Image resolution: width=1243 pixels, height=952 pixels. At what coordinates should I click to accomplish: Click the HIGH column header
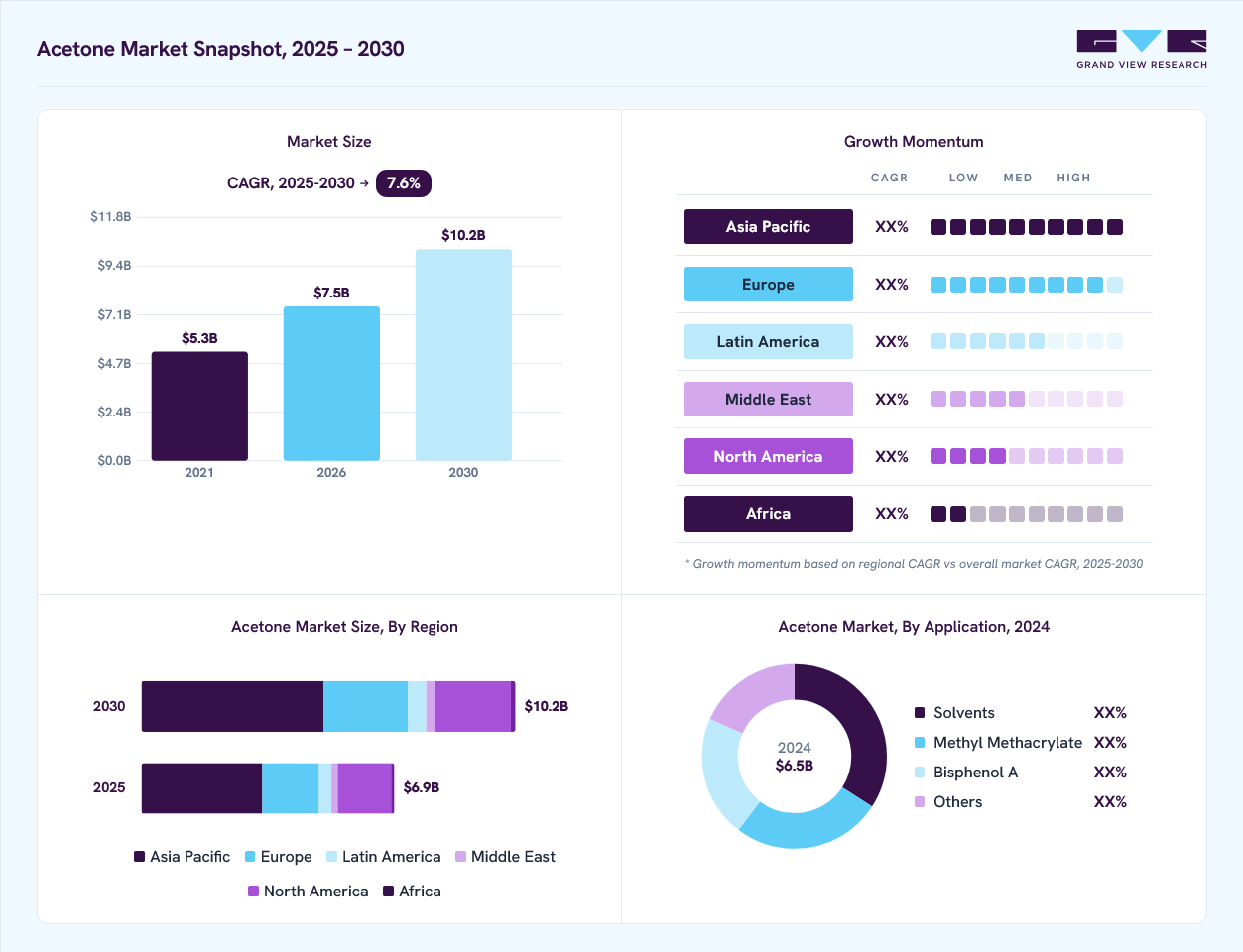pyautogui.click(x=1073, y=178)
